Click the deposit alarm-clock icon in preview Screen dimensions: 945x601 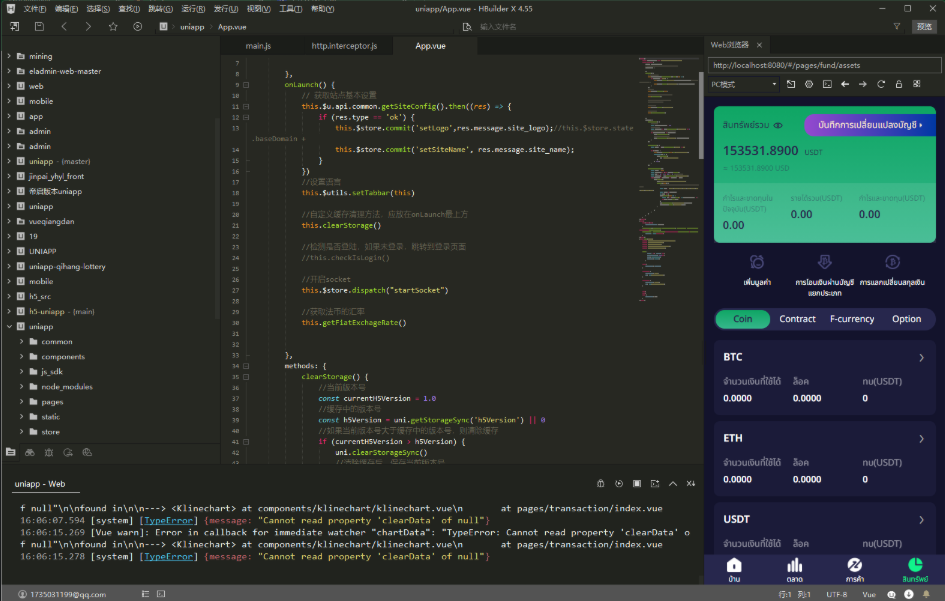pyautogui.click(x=757, y=262)
